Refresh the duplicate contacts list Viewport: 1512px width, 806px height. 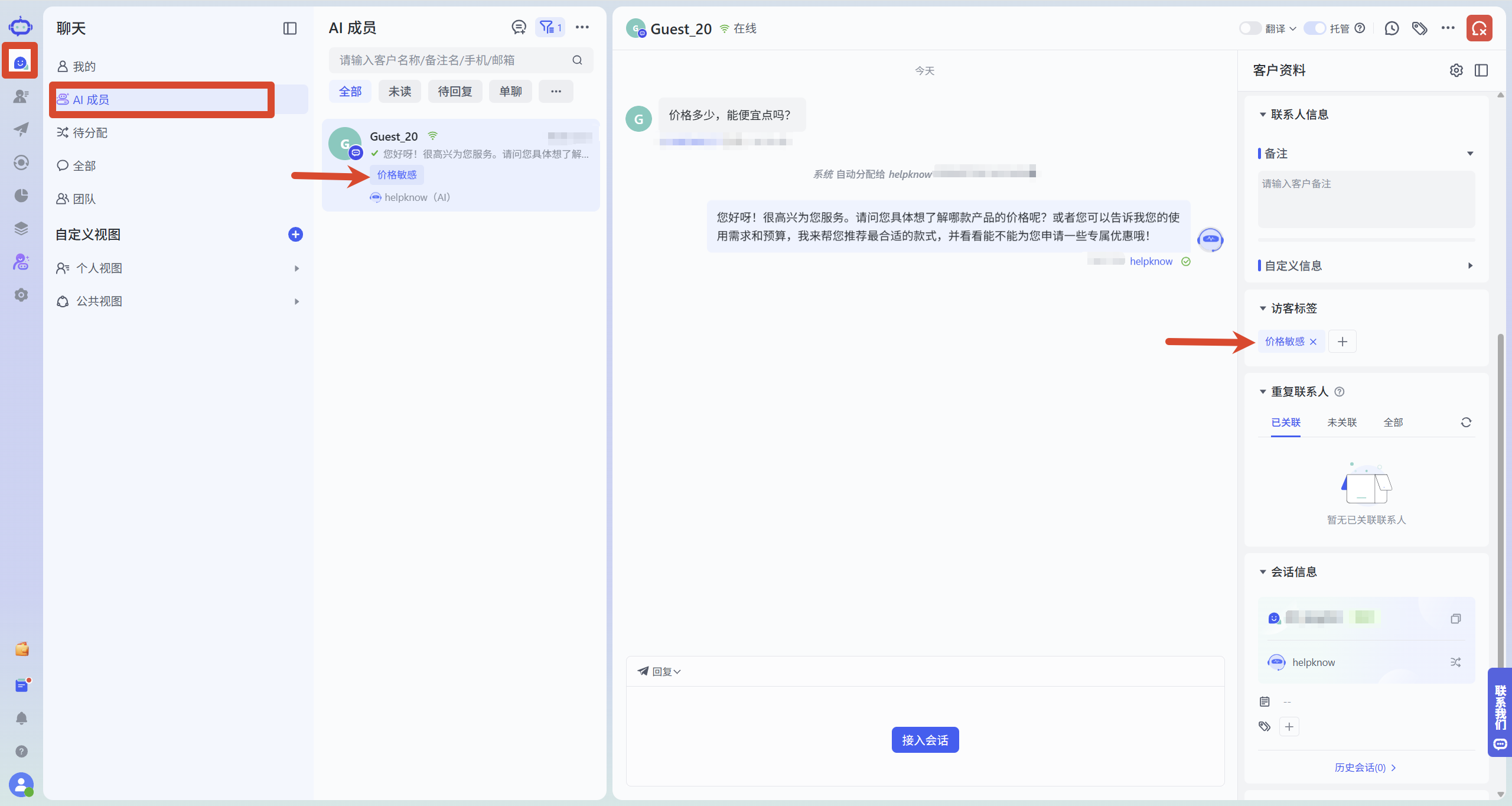[1466, 422]
